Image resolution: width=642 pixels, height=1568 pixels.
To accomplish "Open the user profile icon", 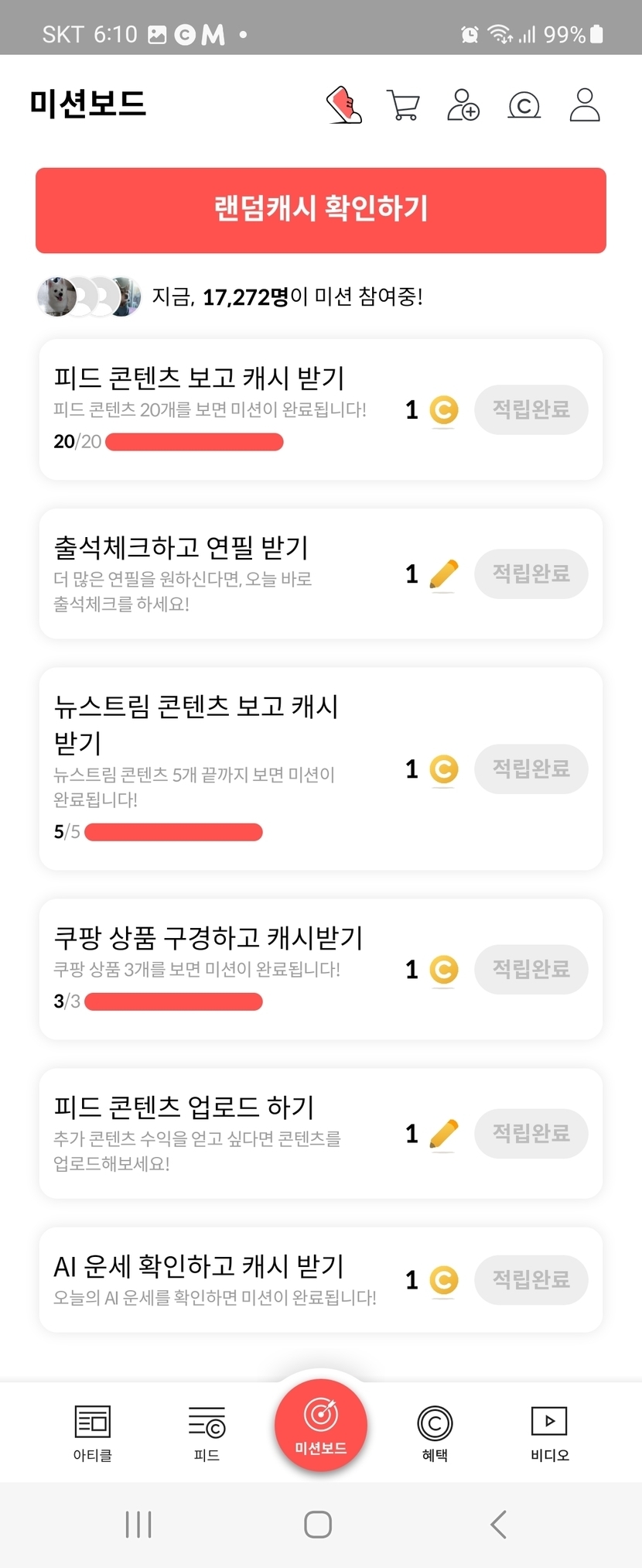I will pyautogui.click(x=585, y=105).
